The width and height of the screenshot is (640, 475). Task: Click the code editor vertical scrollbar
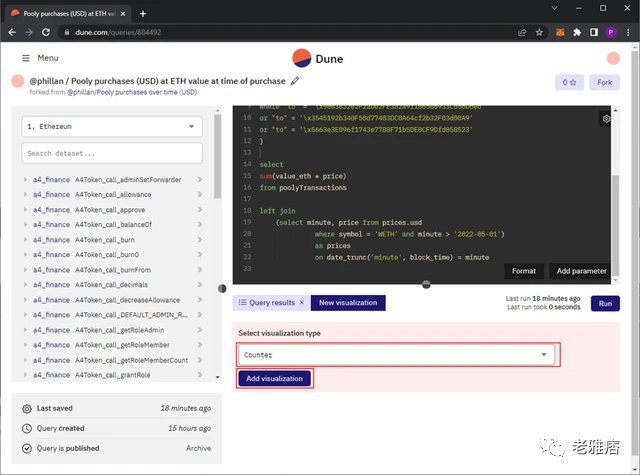(616, 225)
